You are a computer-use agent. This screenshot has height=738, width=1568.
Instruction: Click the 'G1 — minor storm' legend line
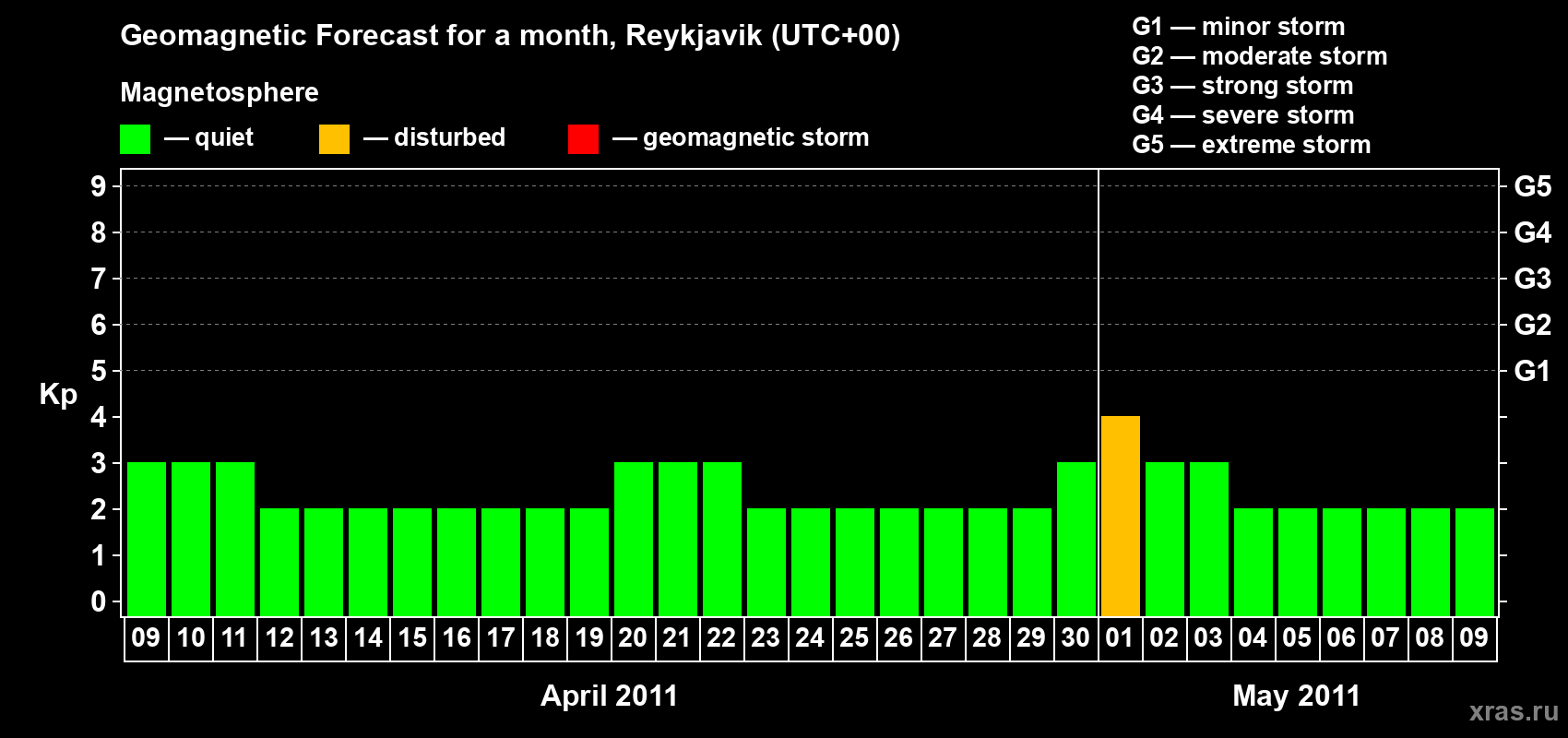(x=1239, y=27)
